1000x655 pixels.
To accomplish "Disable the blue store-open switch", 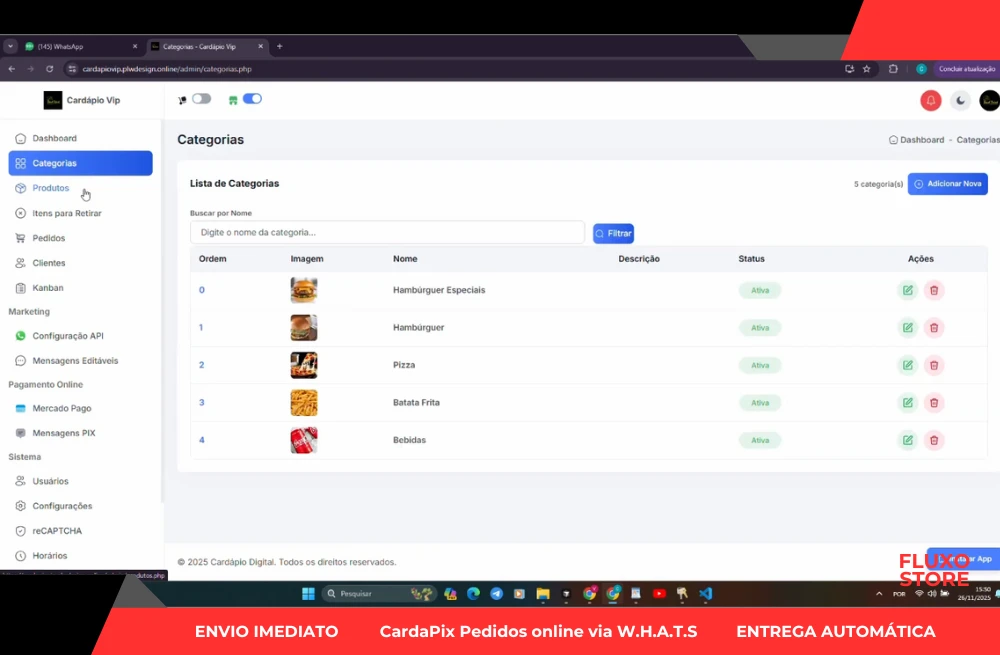I will [252, 99].
